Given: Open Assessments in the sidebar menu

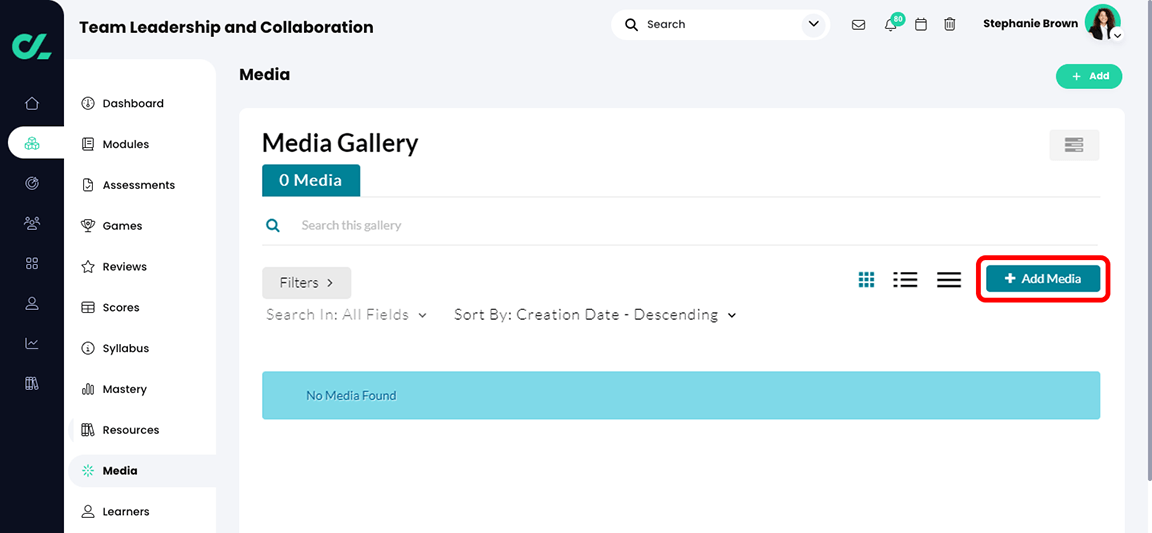Looking at the screenshot, I should (138, 185).
